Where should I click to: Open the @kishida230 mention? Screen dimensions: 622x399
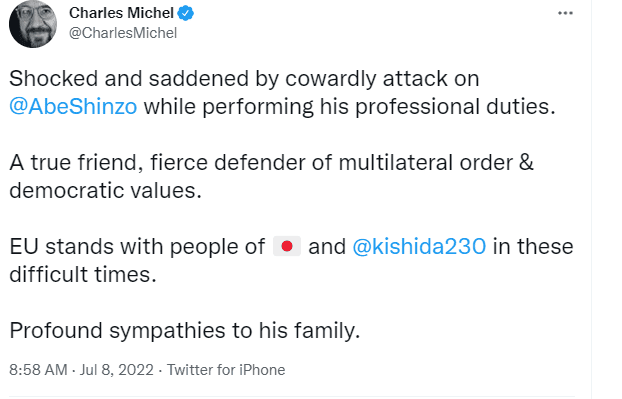(419, 246)
